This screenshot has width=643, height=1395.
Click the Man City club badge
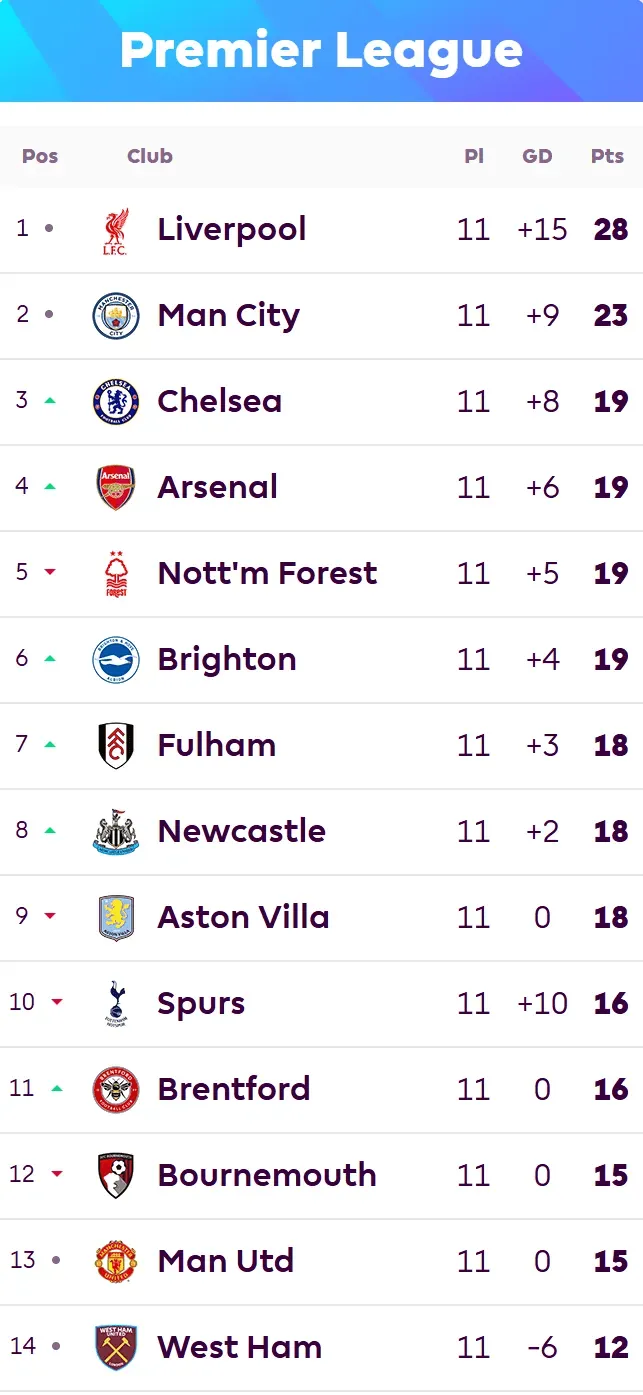coord(116,316)
